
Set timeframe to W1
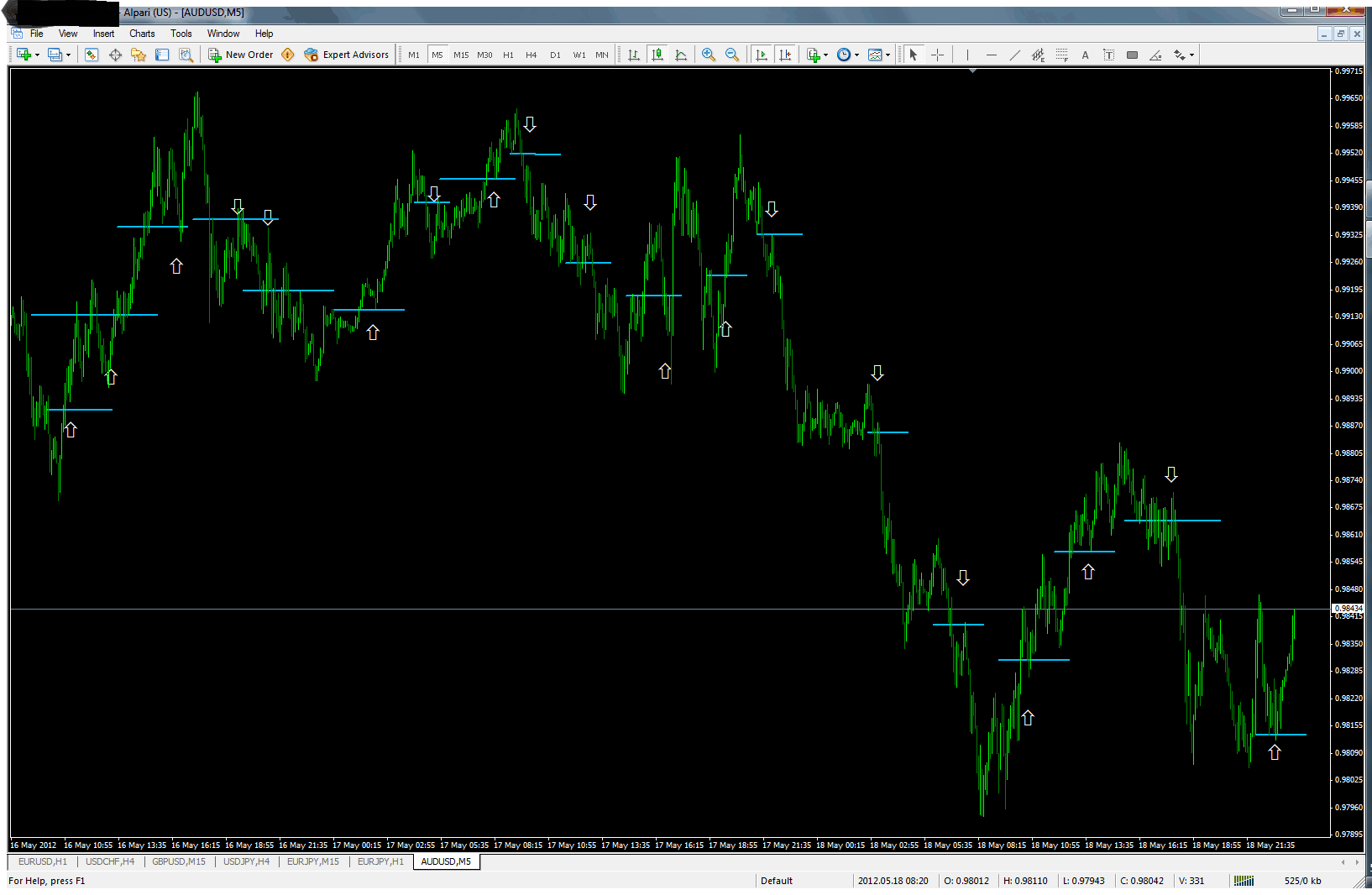coord(579,55)
